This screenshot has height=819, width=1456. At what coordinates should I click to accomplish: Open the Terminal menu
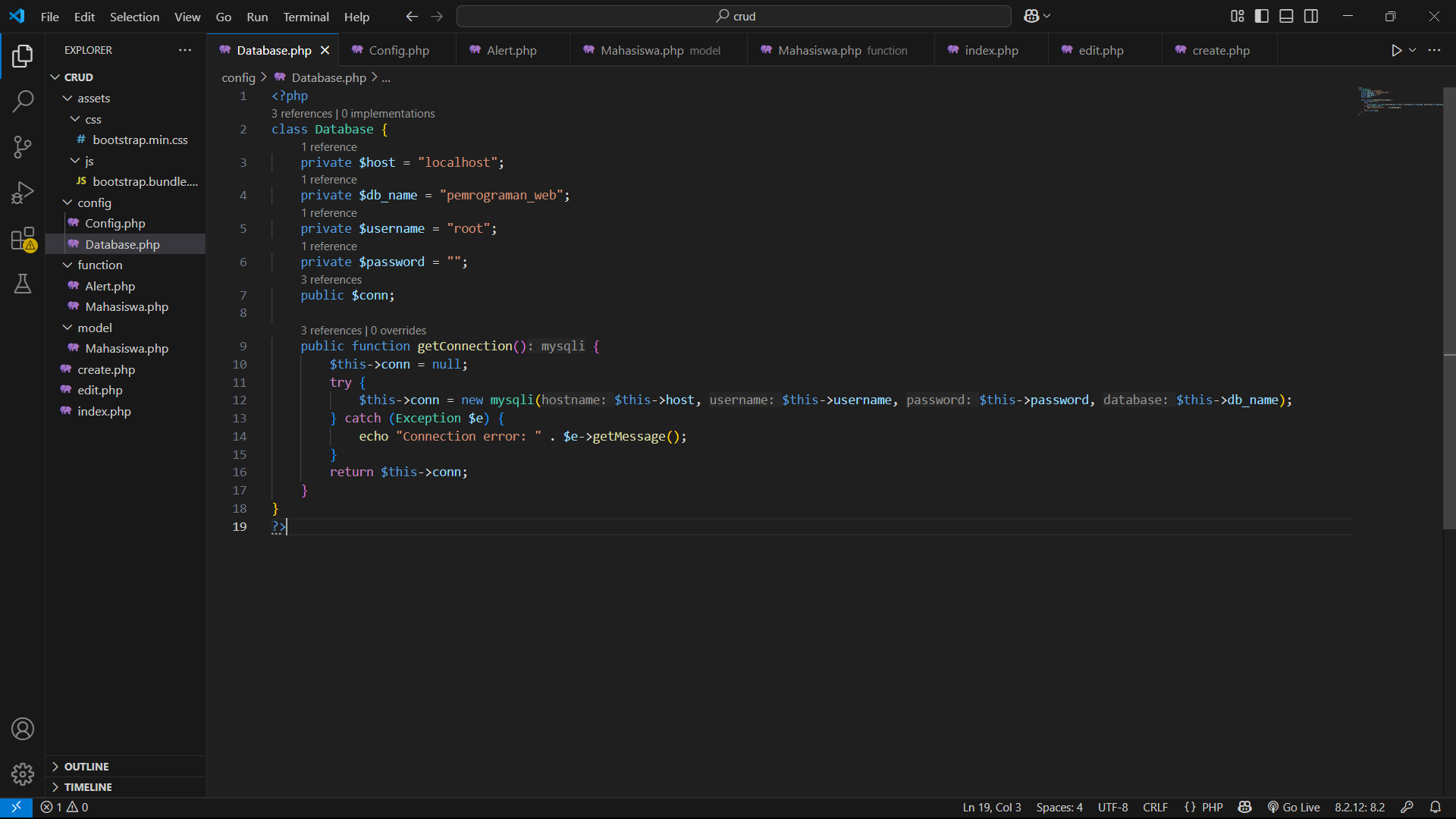[306, 17]
